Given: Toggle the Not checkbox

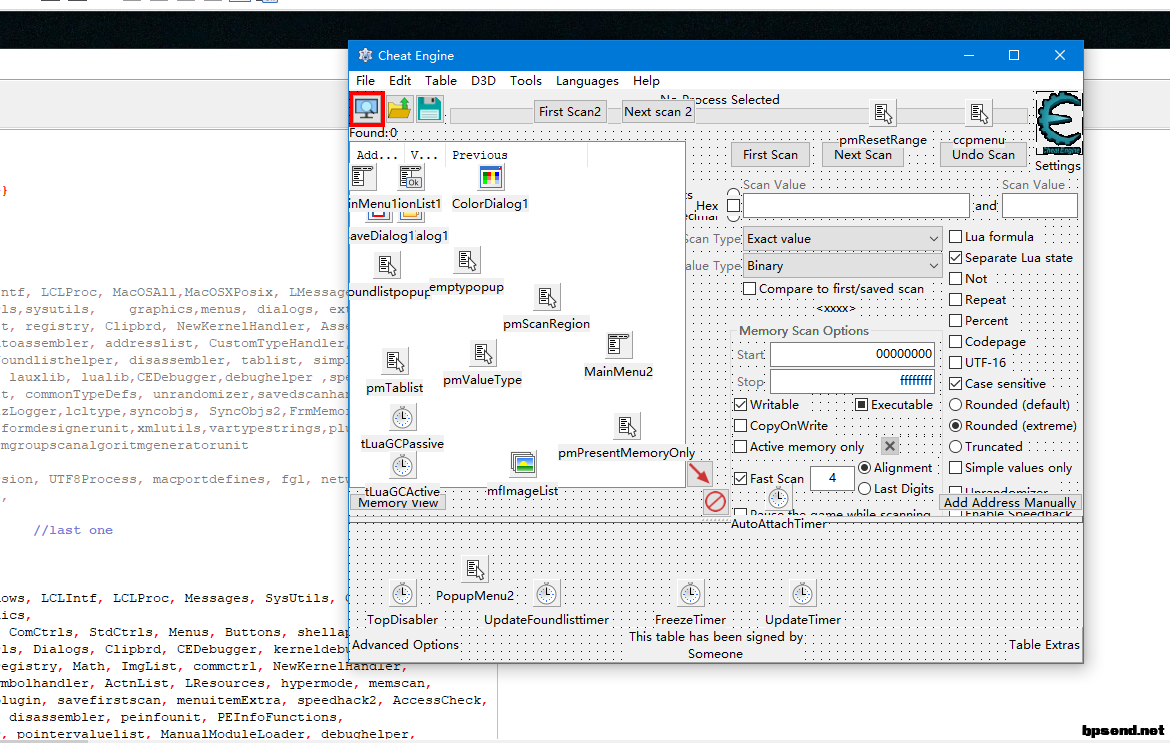Looking at the screenshot, I should click(x=955, y=278).
